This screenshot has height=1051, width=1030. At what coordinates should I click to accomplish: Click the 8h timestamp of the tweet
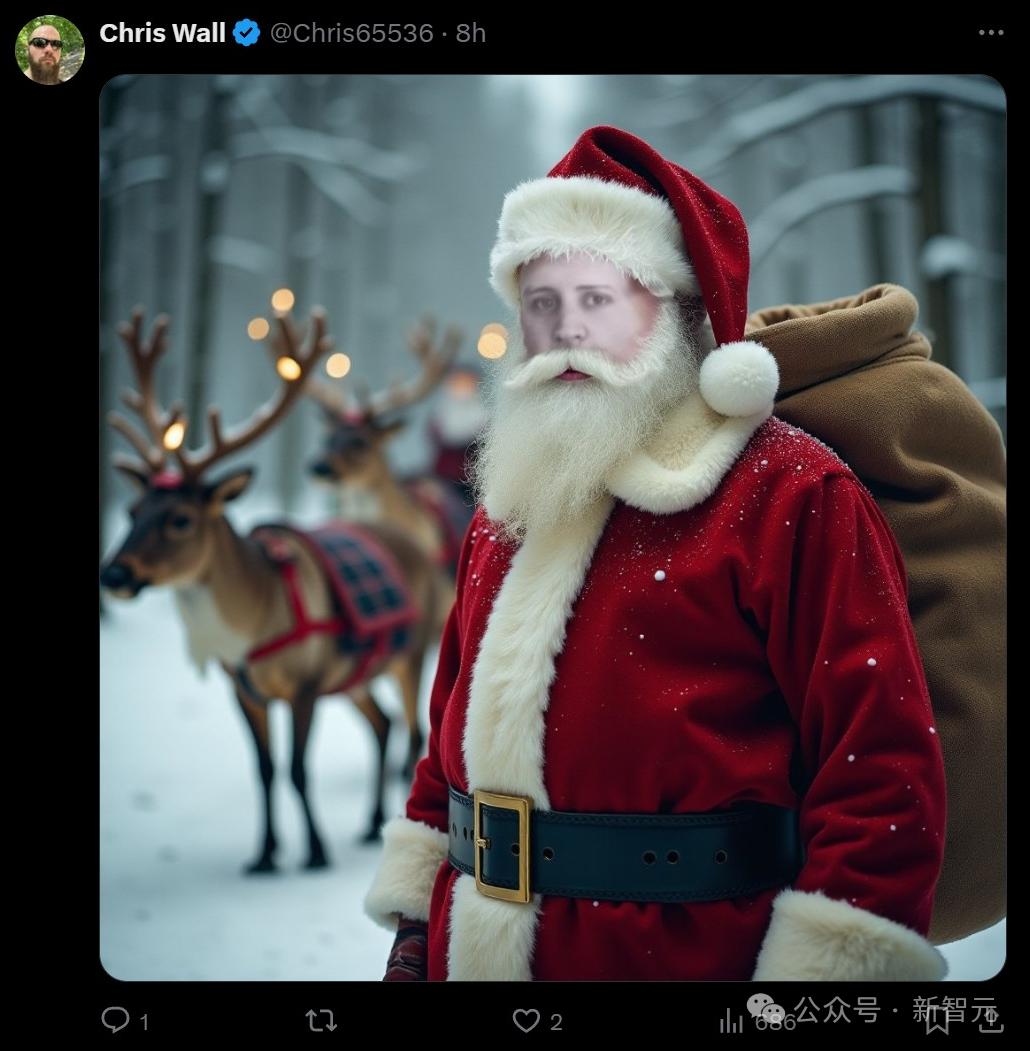click(x=471, y=33)
